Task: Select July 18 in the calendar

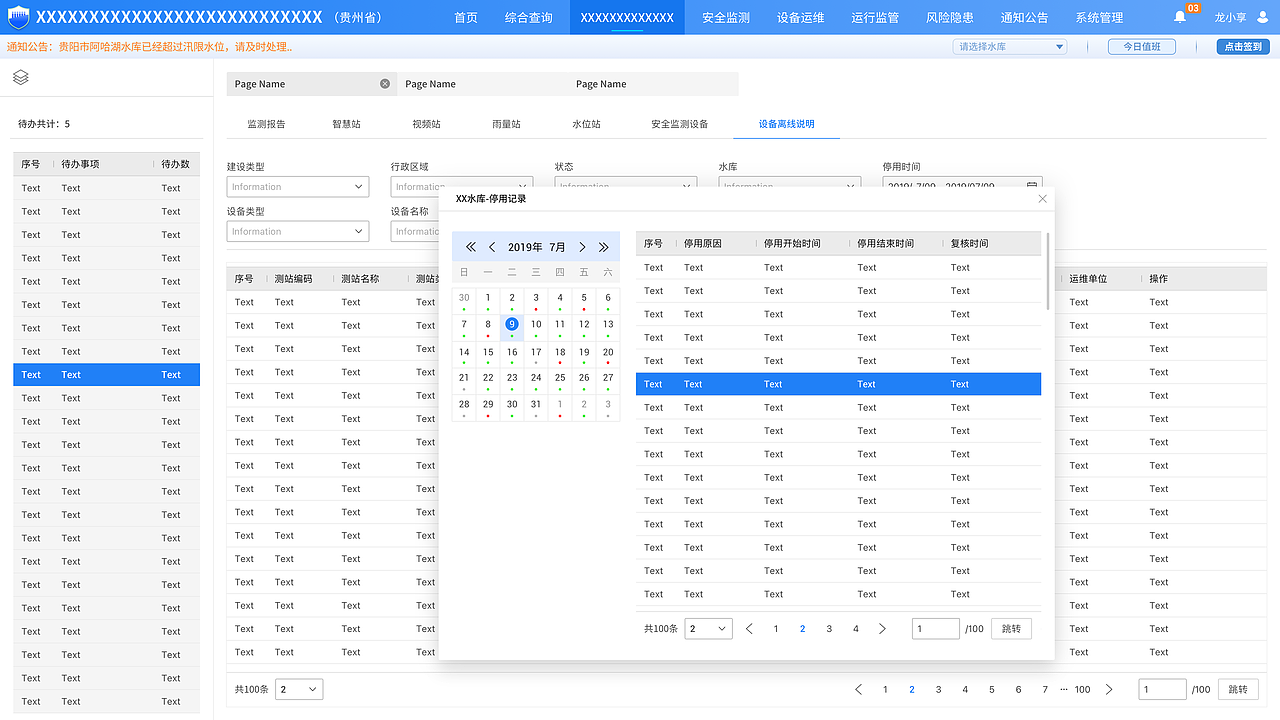Action: [560, 353]
